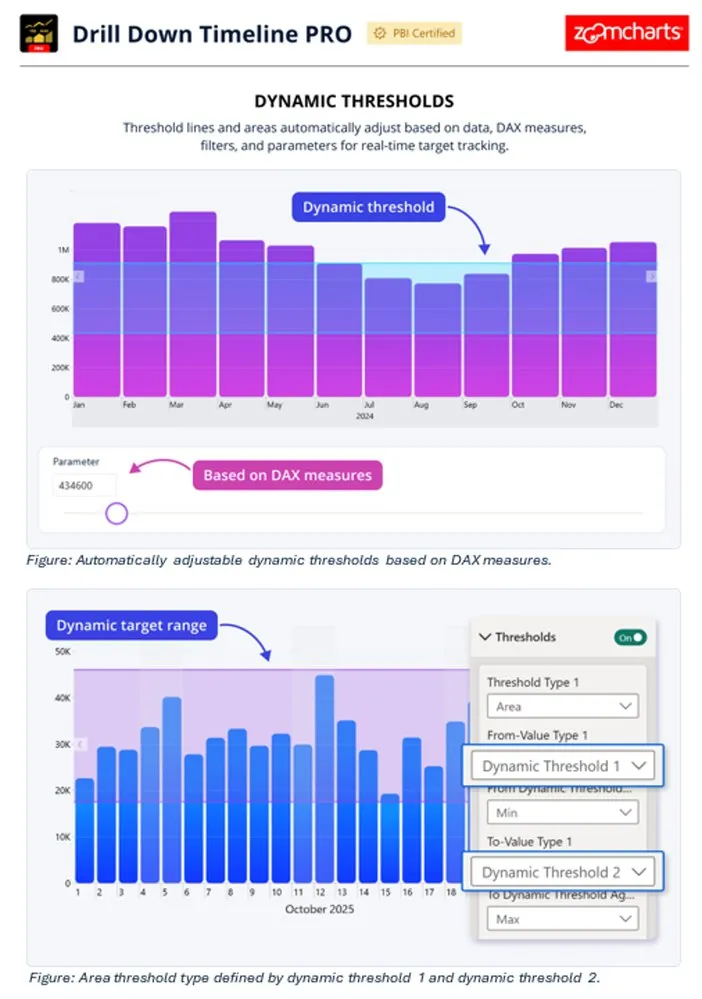Click the Drill Down Timeline PRO app icon
702x999 pixels.
(x=39, y=33)
